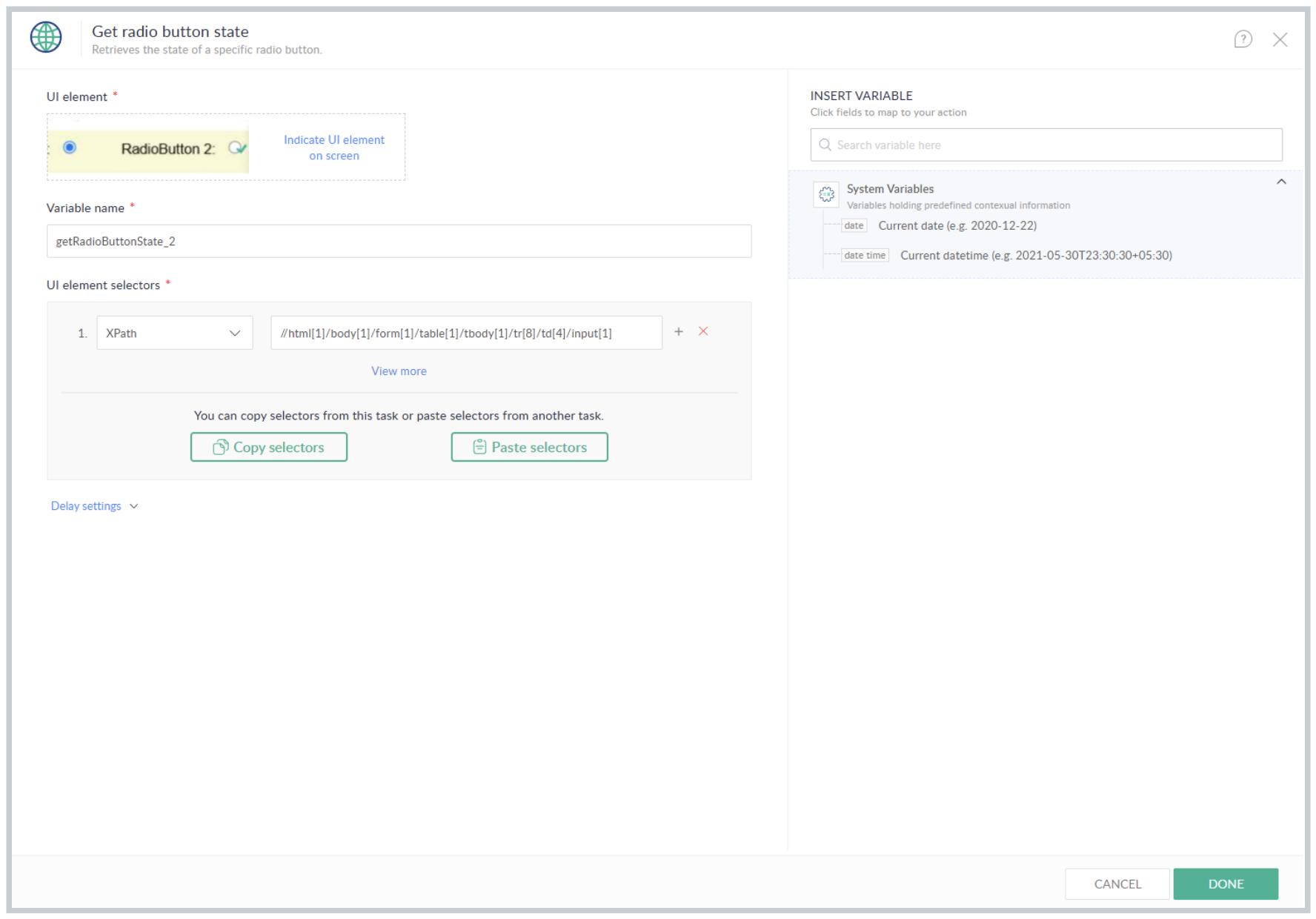Click Indicate UI element on screen link

tap(334, 147)
